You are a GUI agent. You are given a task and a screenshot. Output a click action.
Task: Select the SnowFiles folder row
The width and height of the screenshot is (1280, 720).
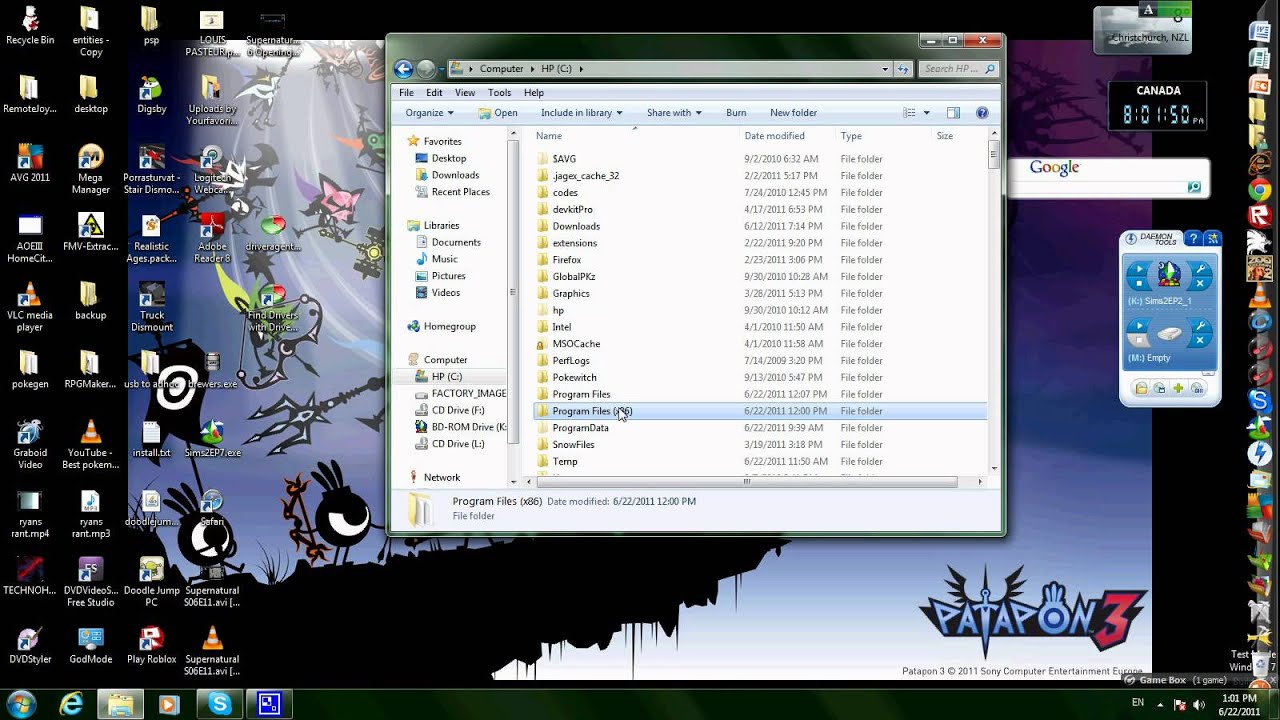click(760, 444)
